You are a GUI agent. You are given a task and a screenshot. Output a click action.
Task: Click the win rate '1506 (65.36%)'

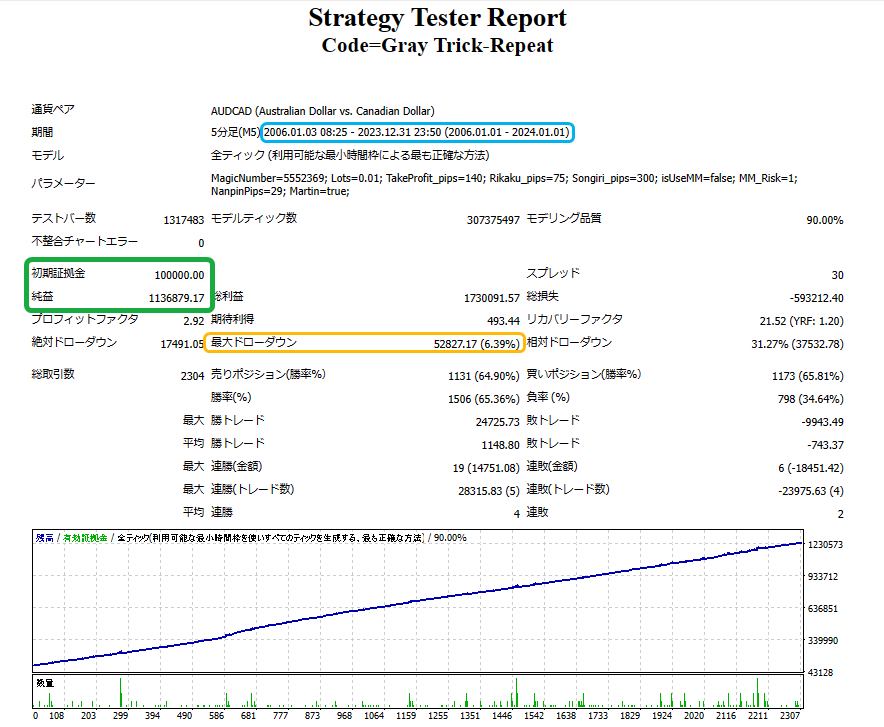[x=484, y=399]
